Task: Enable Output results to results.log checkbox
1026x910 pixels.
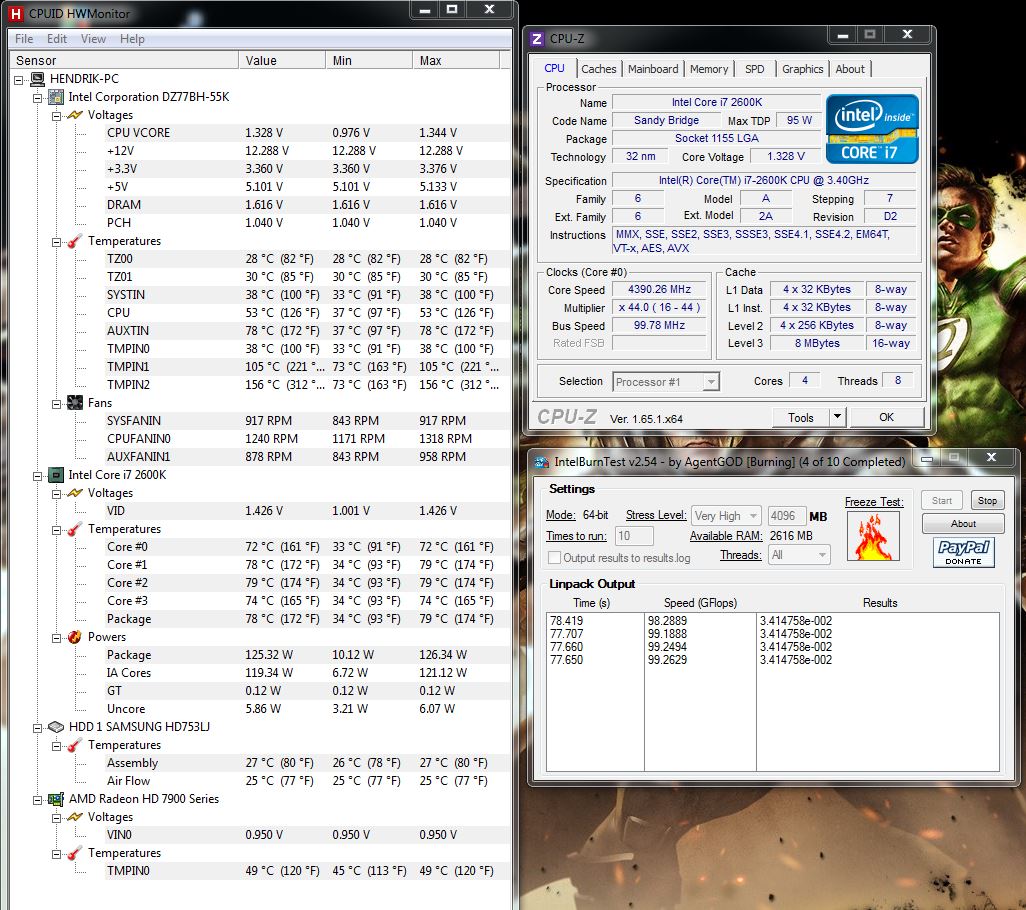Action: pyautogui.click(x=554, y=558)
